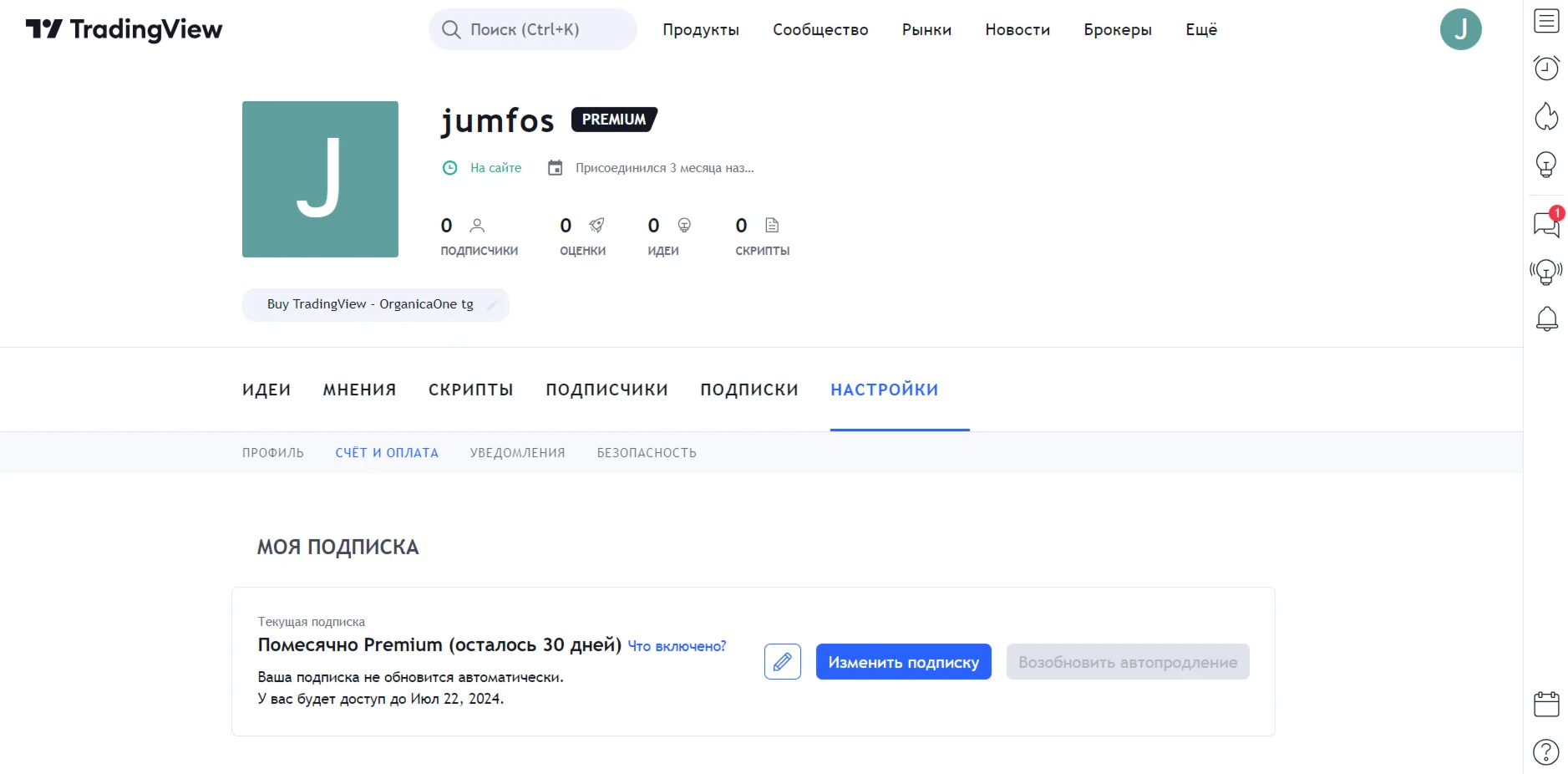Open the Продукты menu
1568x774 pixels.
point(701,30)
